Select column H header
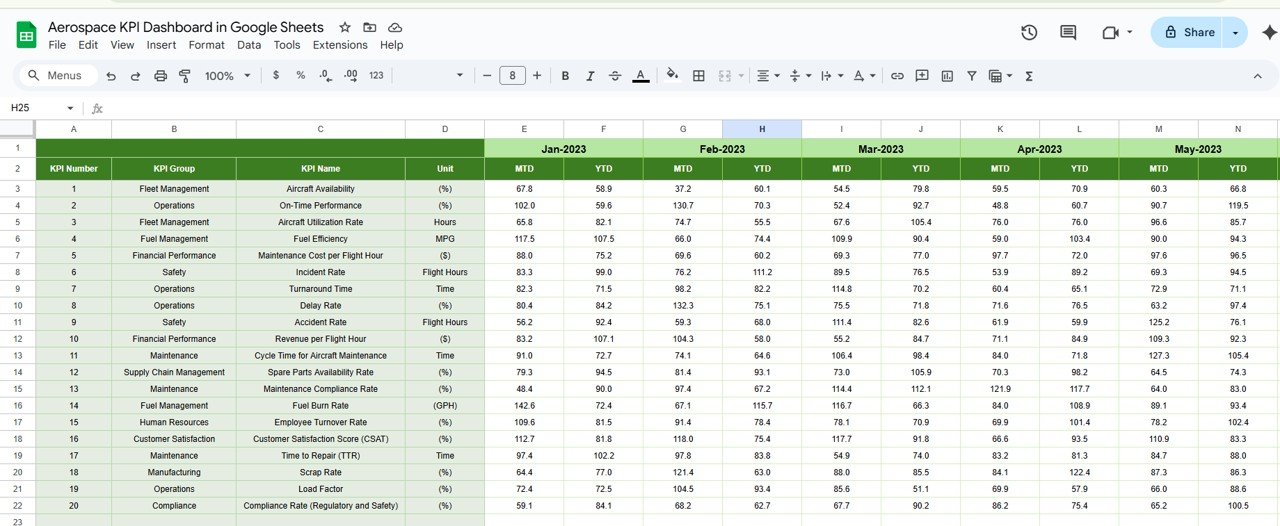Viewport: 1280px width, 526px height. tap(762, 129)
